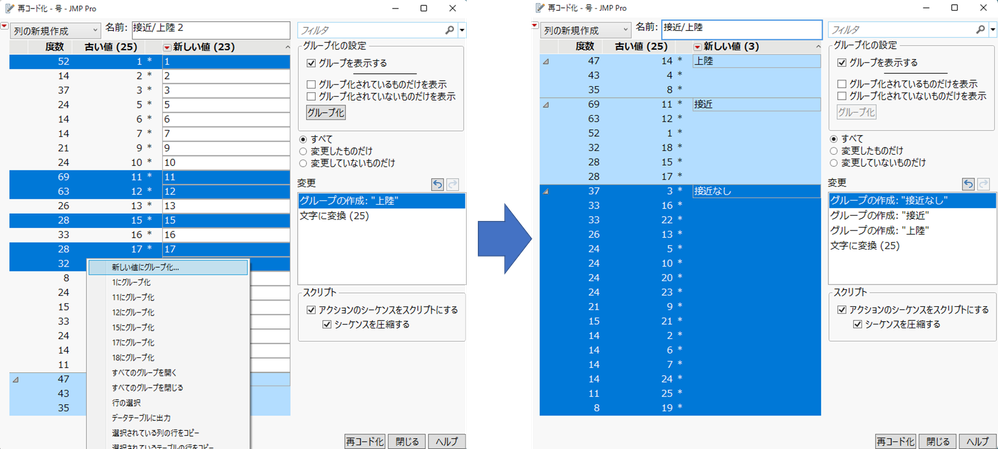Click ヘルプ button in left window

click(x=447, y=441)
